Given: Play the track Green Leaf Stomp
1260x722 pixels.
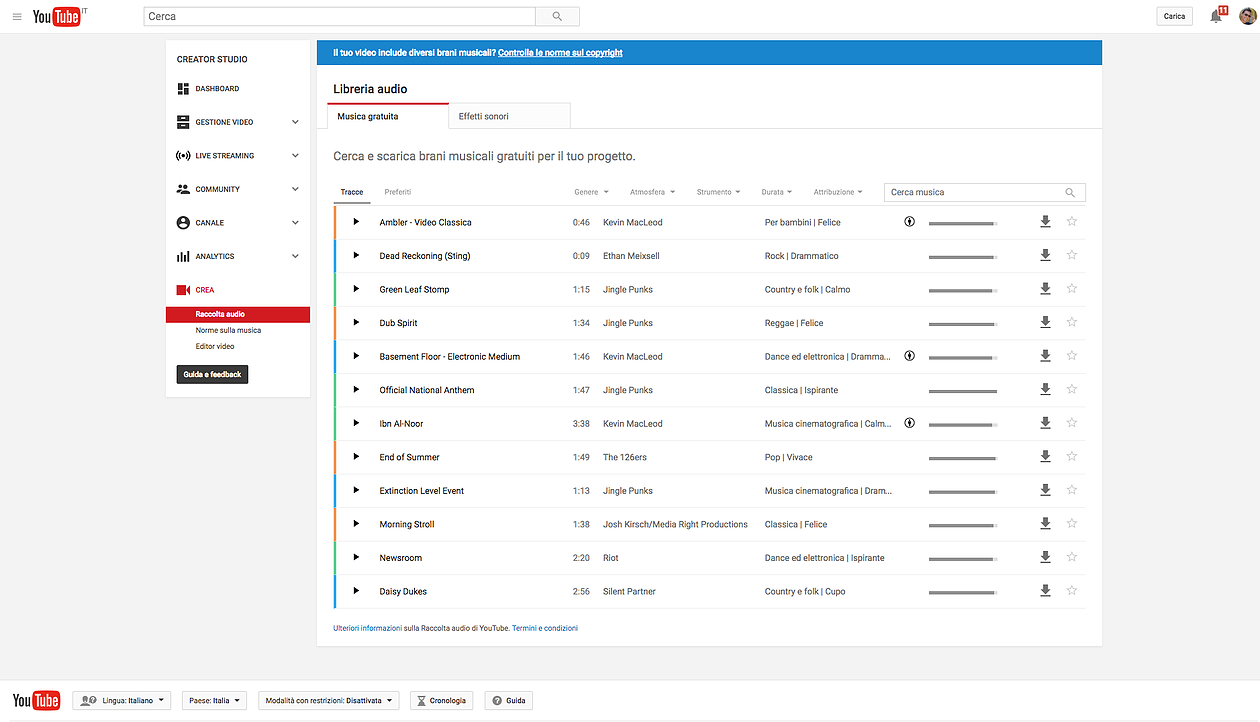Looking at the screenshot, I should point(356,289).
